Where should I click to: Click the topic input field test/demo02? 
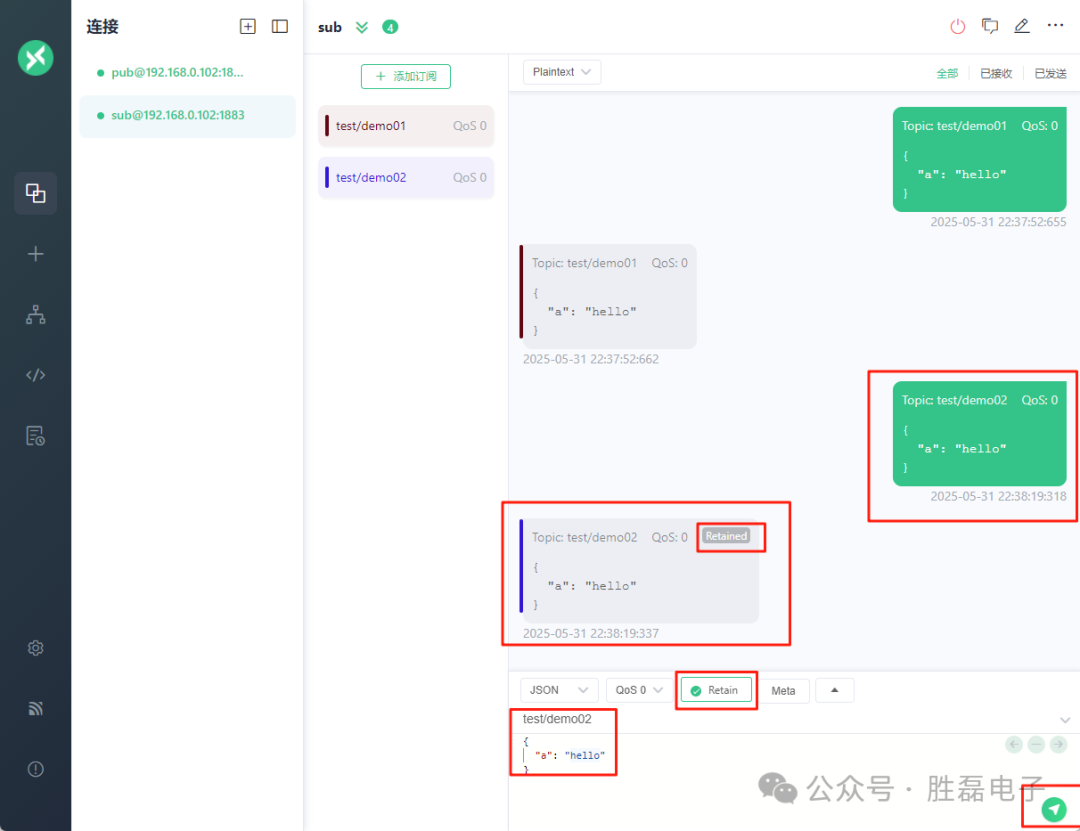tap(785, 719)
